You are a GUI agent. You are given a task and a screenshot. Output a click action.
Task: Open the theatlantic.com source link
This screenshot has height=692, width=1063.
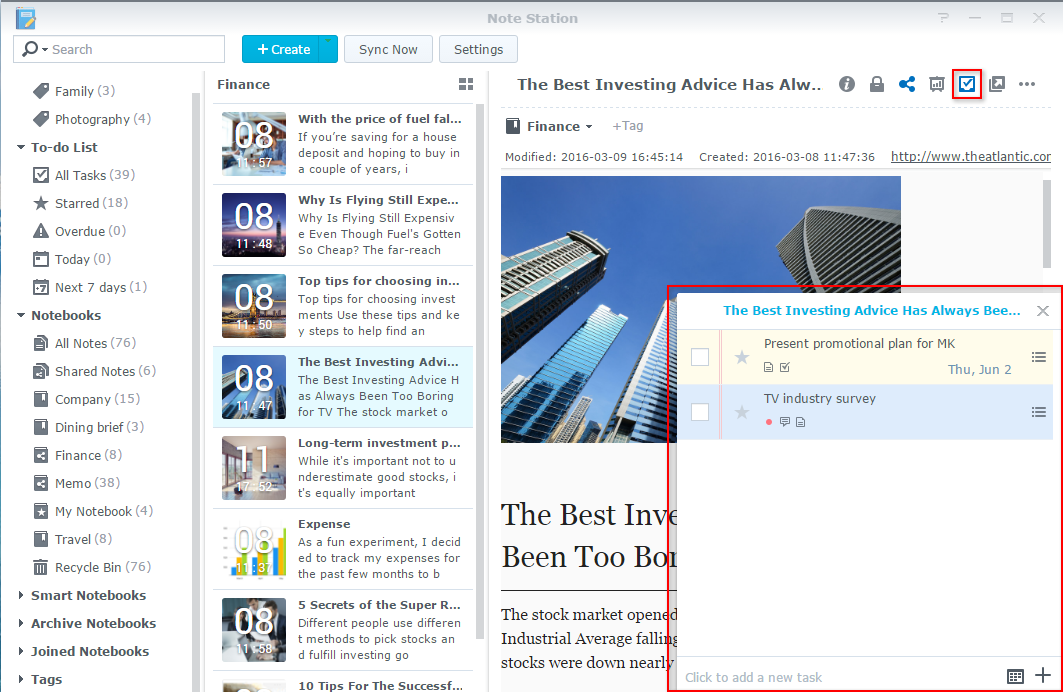point(971,157)
